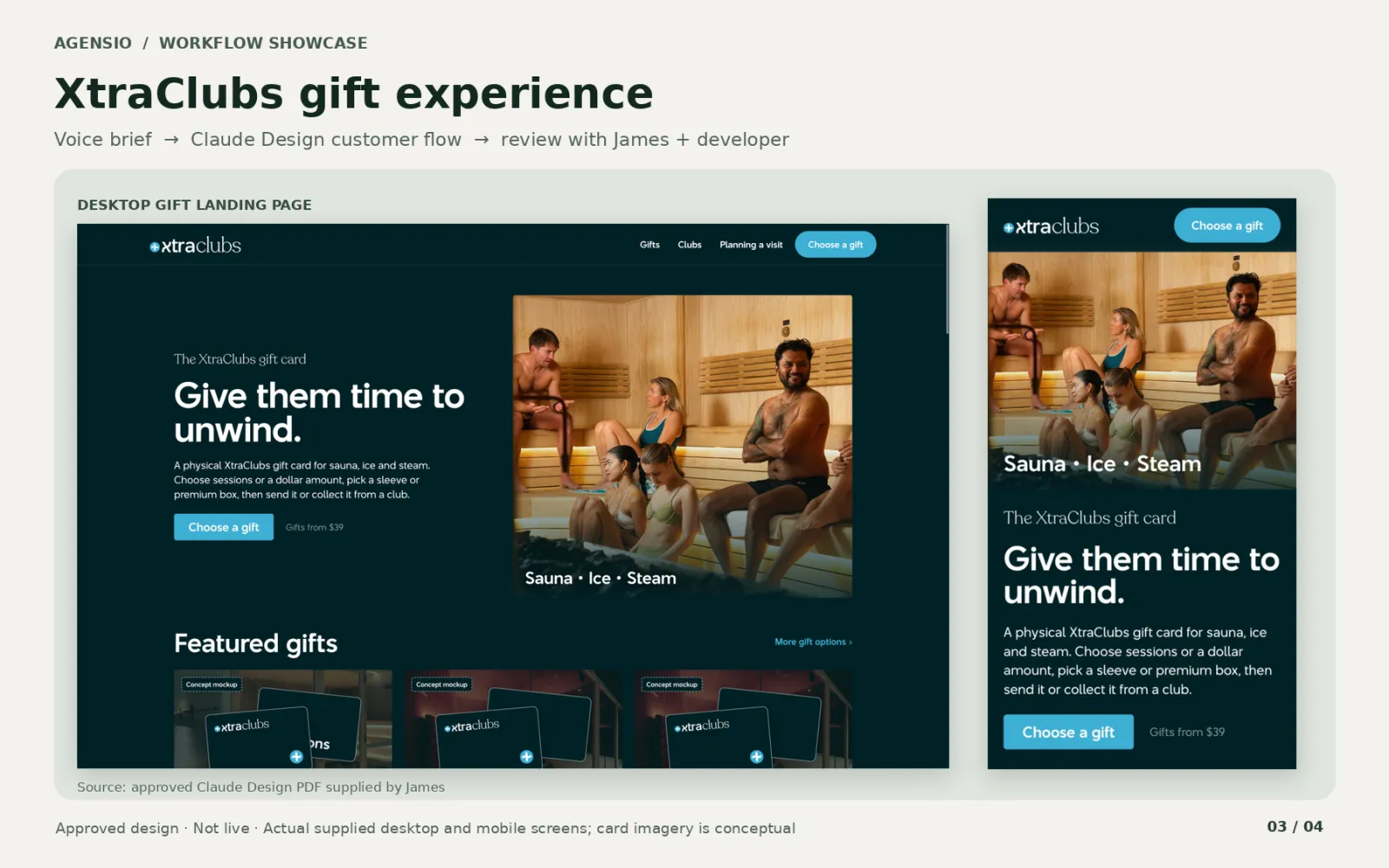Click the 'Featured gifts' heading
This screenshot has height=868, width=1389.
(x=255, y=643)
